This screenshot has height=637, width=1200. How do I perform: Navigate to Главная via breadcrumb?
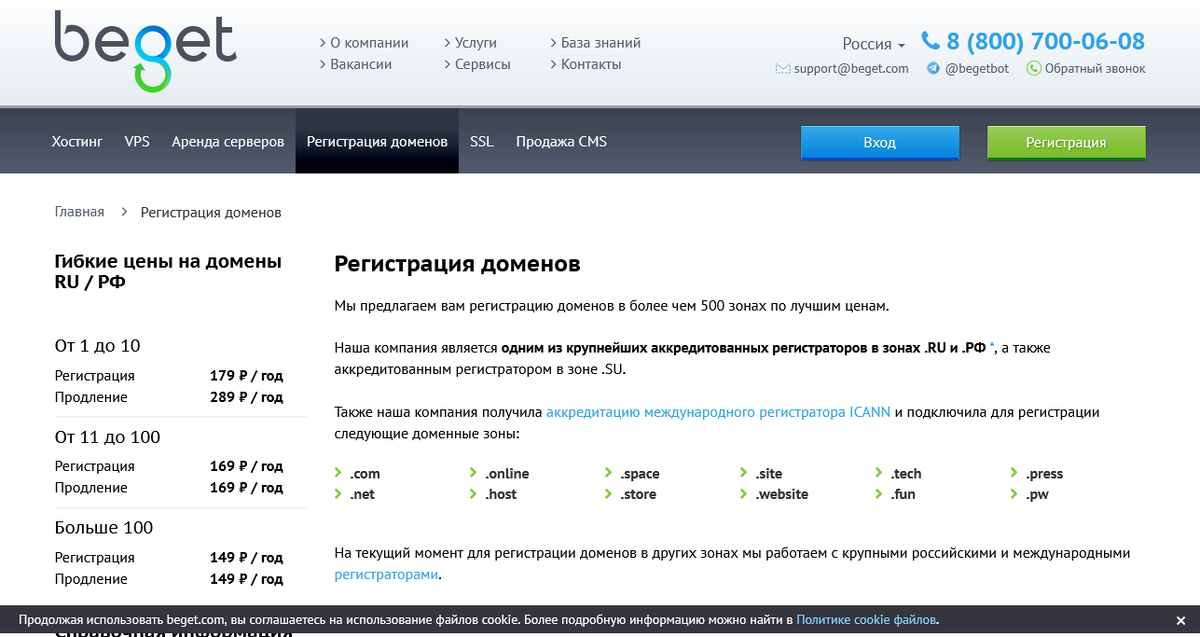pos(78,212)
